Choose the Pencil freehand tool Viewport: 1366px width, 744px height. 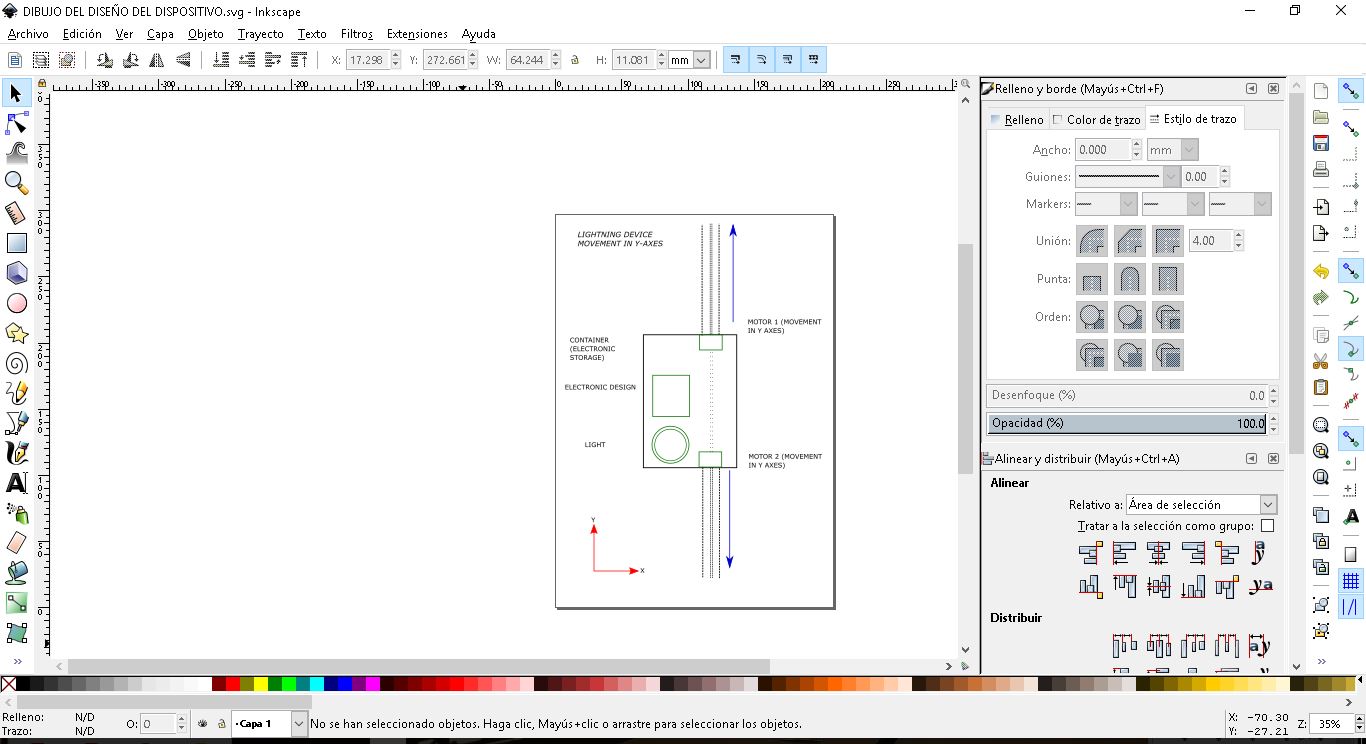click(16, 393)
